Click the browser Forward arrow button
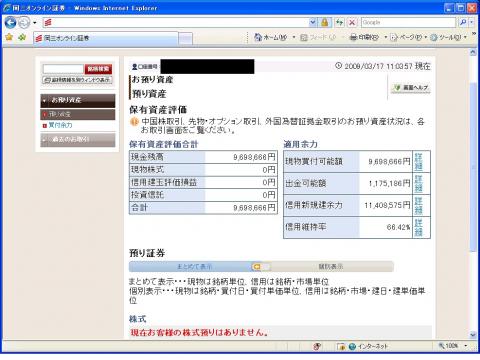 [x=24, y=23]
